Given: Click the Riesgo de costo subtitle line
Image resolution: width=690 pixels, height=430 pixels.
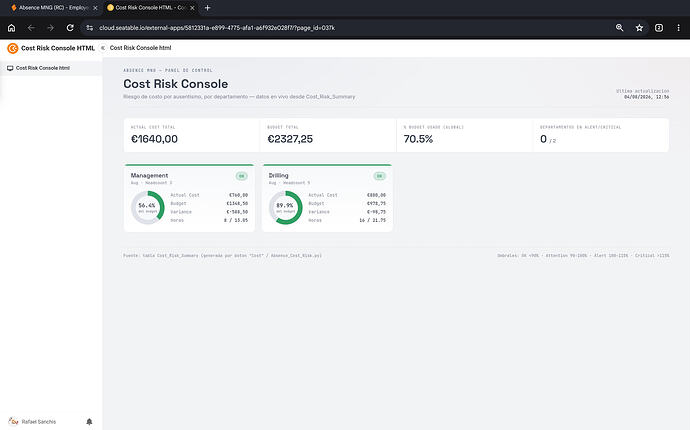Looking at the screenshot, I should [239, 96].
